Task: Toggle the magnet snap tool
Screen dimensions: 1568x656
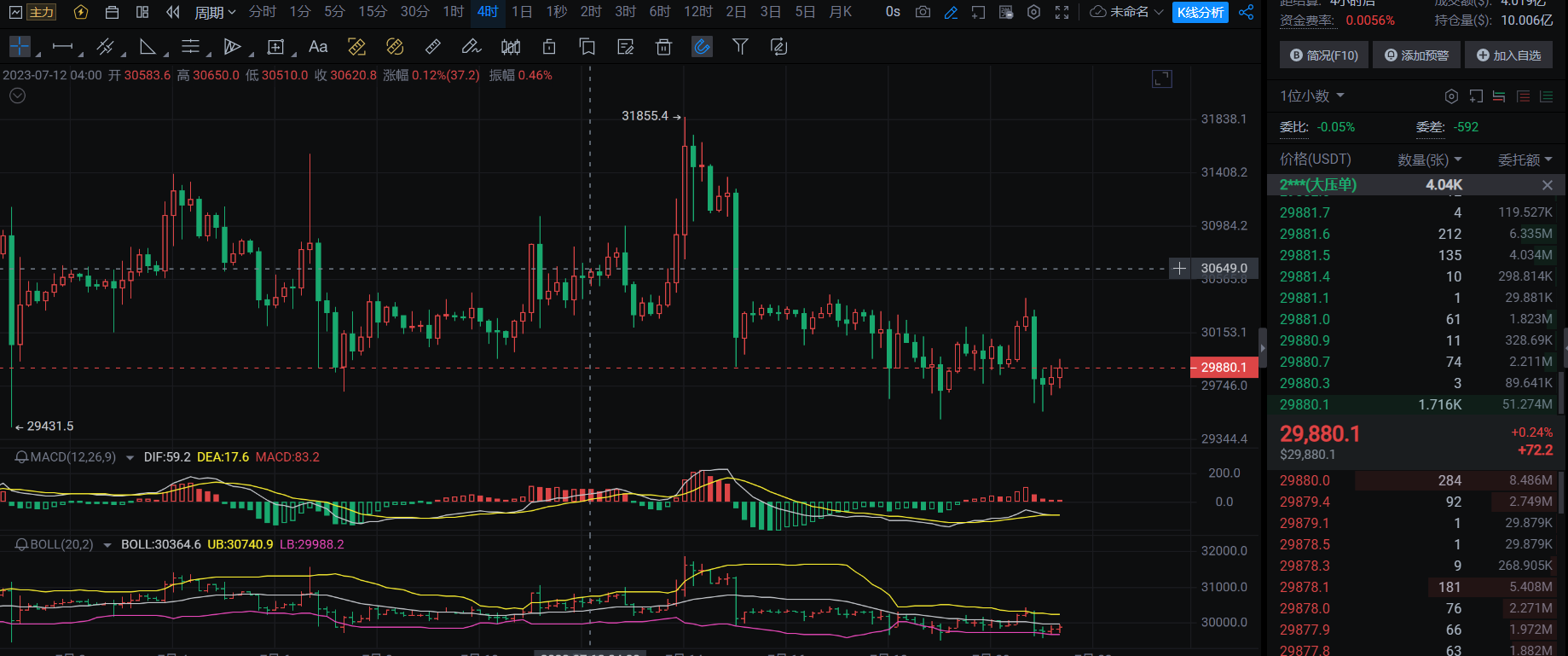Action: [x=702, y=47]
